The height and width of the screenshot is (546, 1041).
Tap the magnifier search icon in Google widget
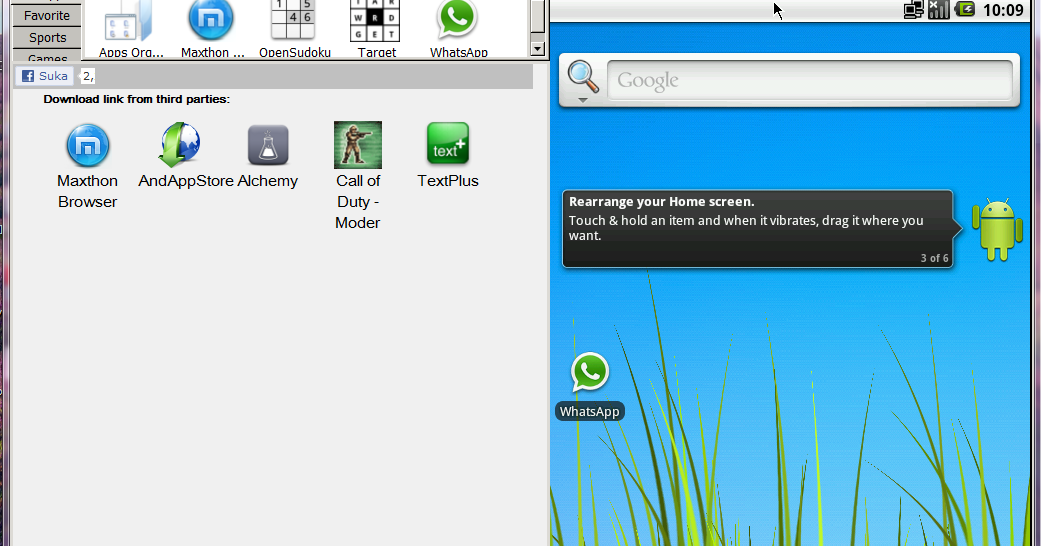583,77
